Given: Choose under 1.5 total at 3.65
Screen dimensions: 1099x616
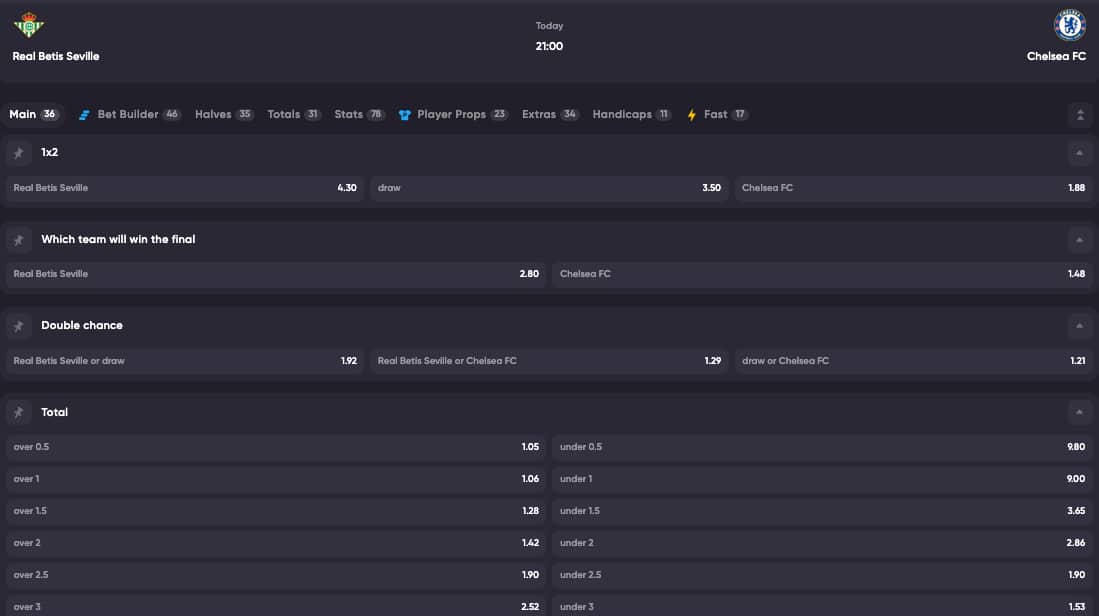Looking at the screenshot, I should point(823,511).
